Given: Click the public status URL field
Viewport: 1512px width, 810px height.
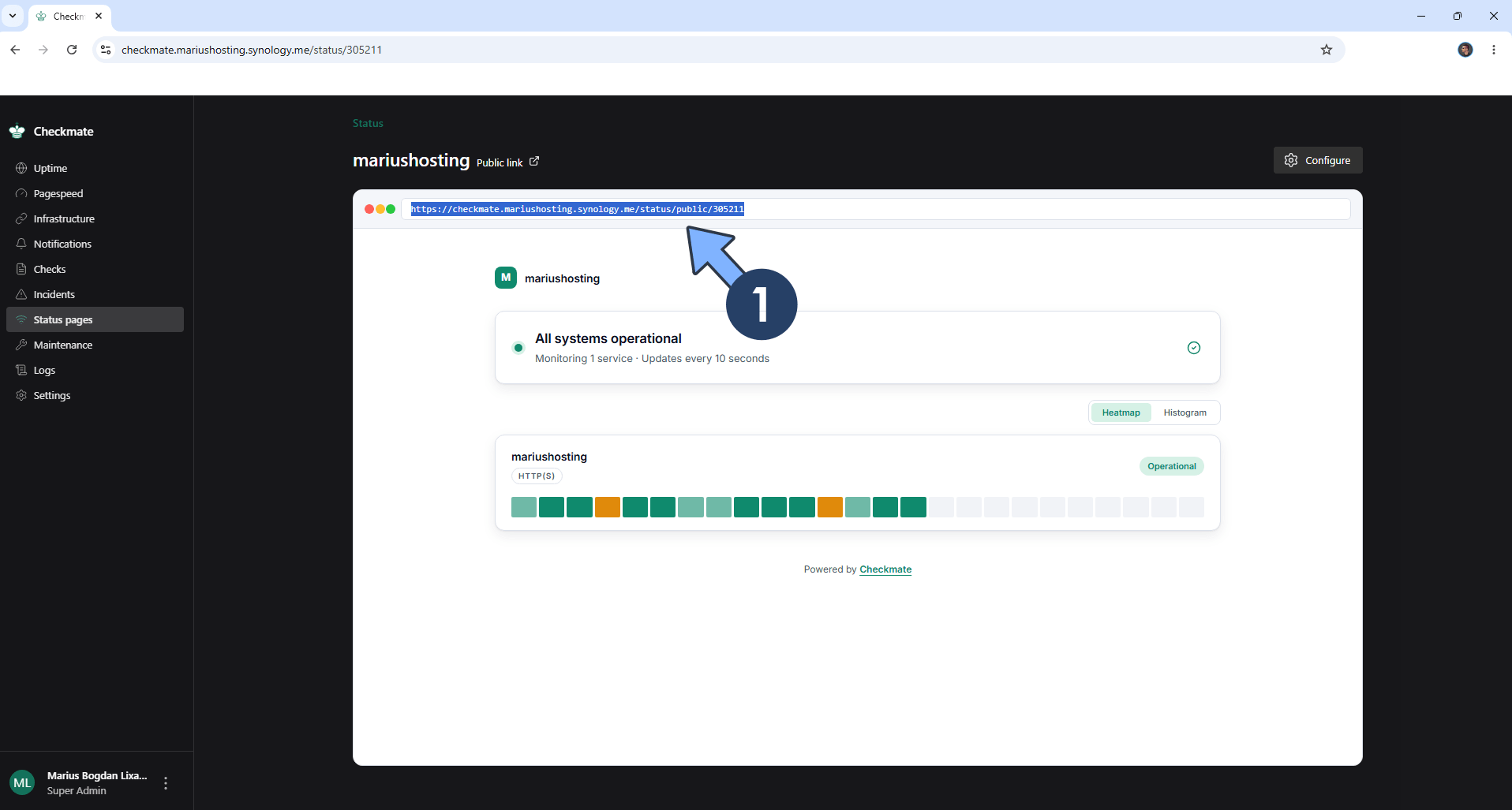Looking at the screenshot, I should click(x=876, y=209).
